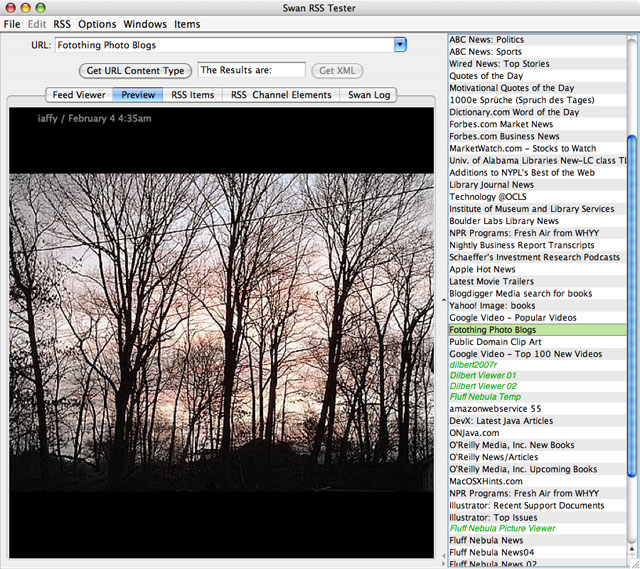
Task: Click the results text field
Action: 251,70
